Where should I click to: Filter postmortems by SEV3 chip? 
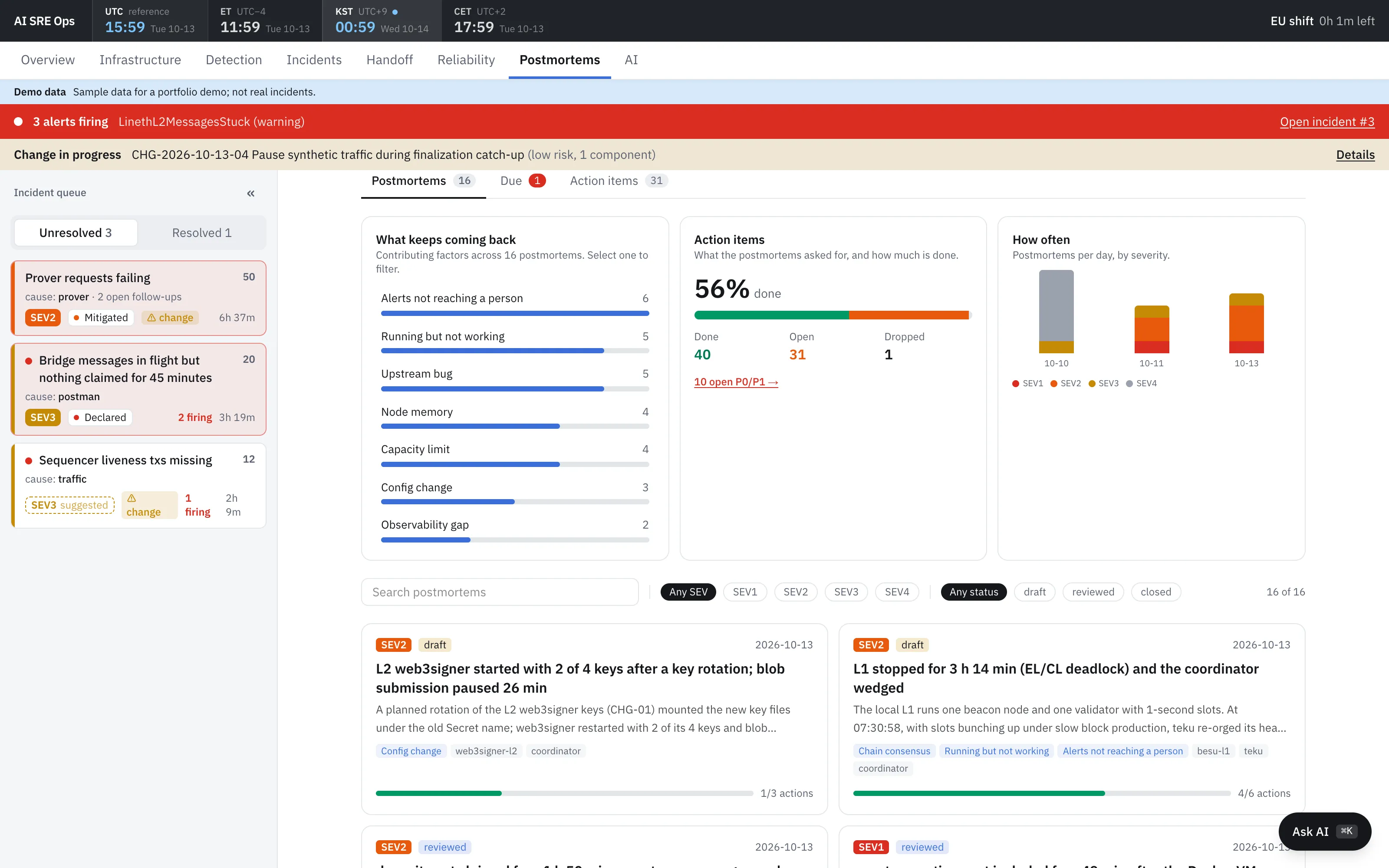point(846,592)
